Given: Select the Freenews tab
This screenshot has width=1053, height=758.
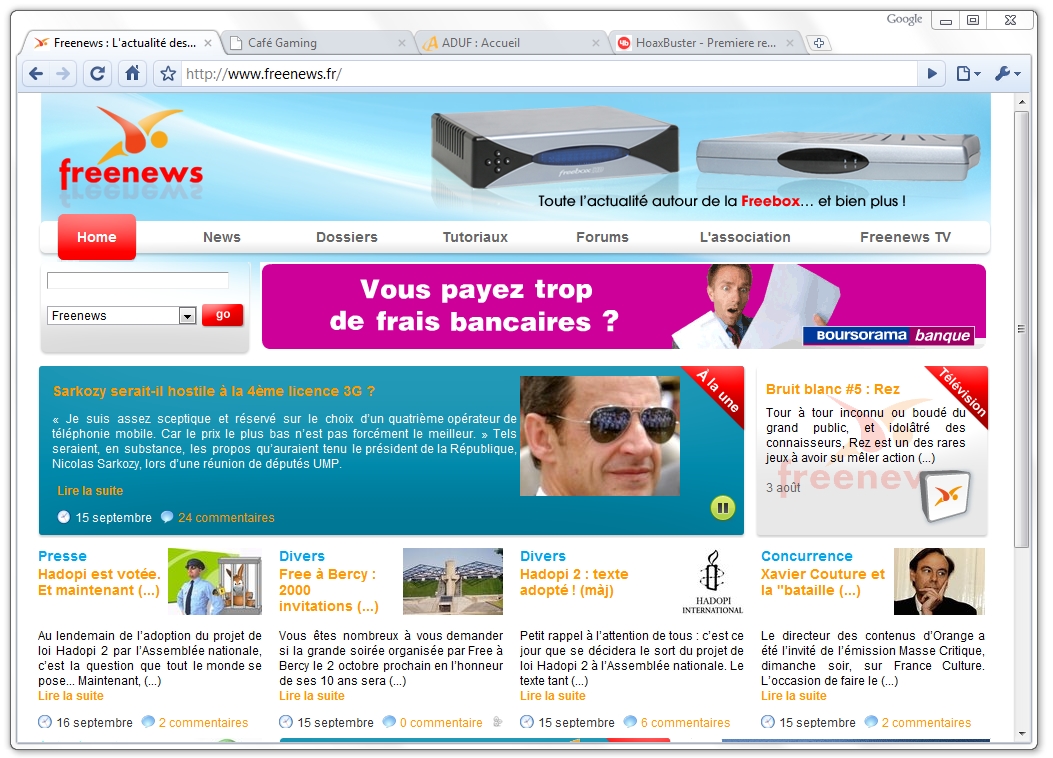Looking at the screenshot, I should click(x=119, y=43).
